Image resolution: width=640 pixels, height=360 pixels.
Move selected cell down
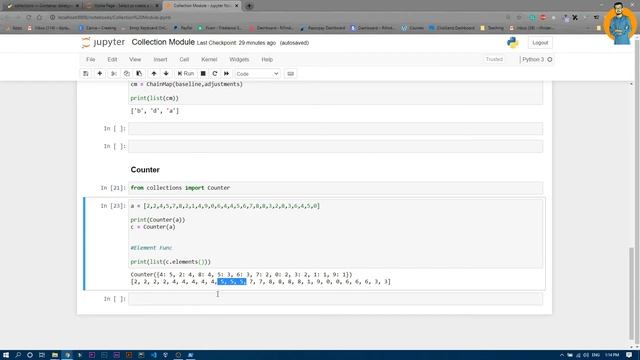(166, 73)
